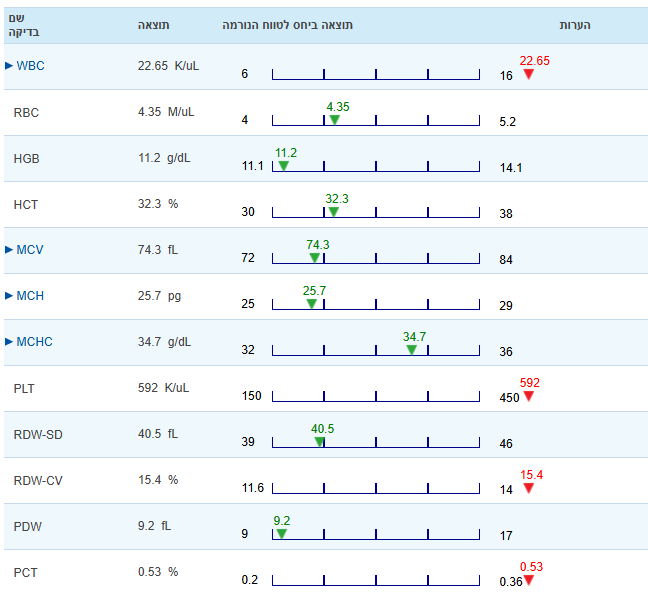Screen dimensions: 648x595
Task: Click the HGB test name
Action: click(x=26, y=159)
